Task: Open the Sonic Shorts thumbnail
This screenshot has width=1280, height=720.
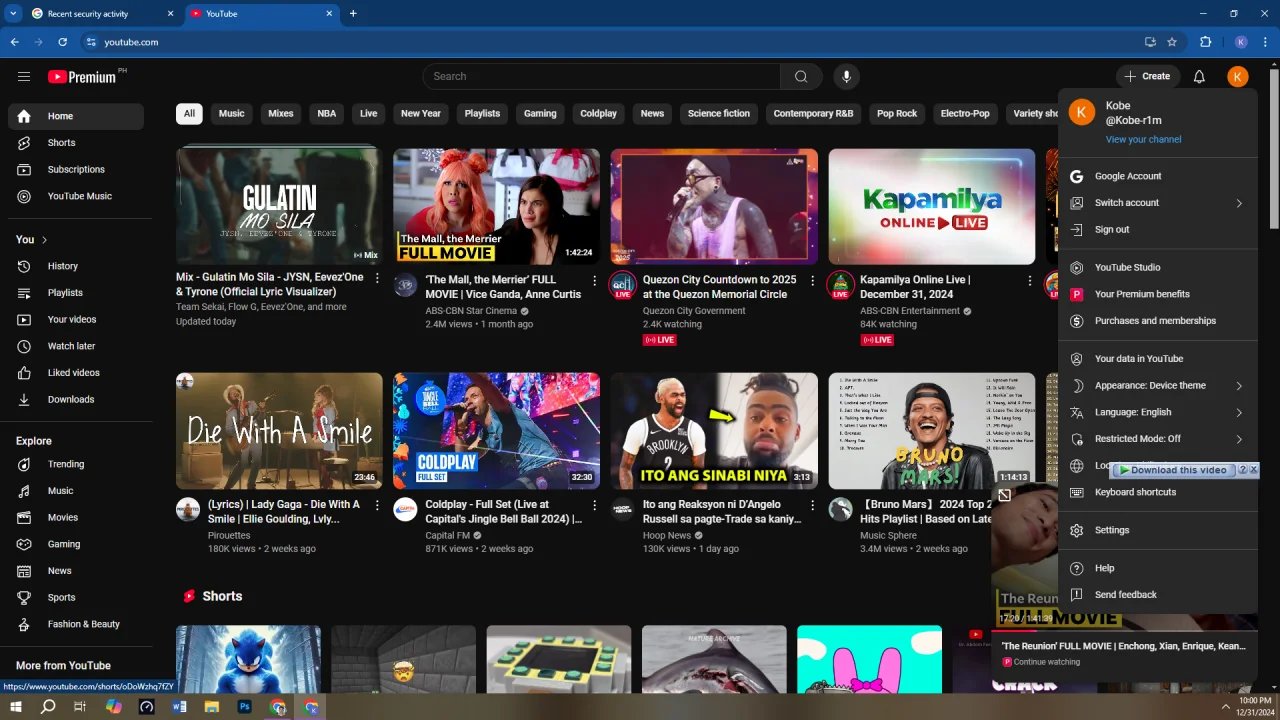Action: [248, 659]
